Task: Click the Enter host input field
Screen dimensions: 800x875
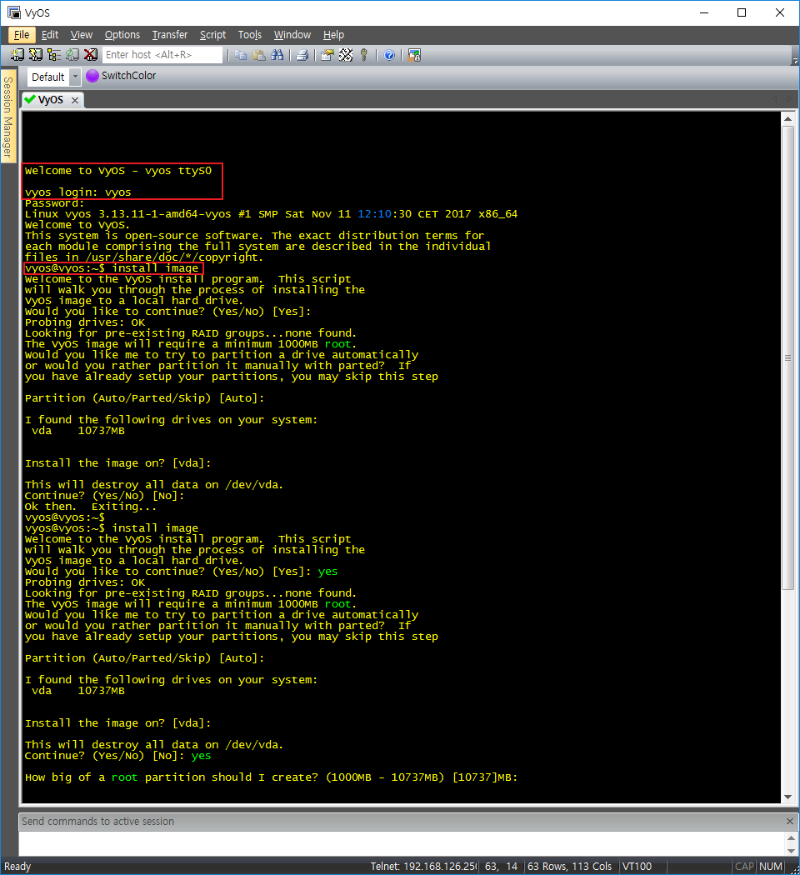Action: click(x=162, y=55)
